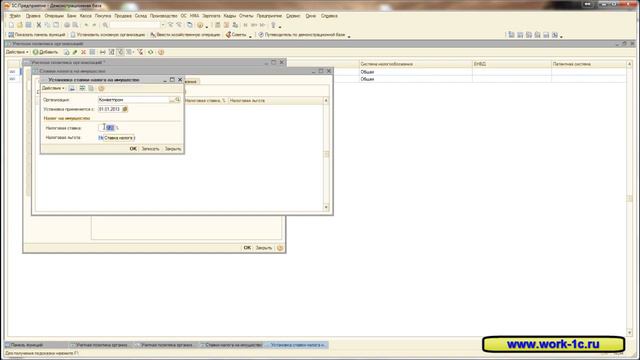
Task: Click help icon in Учетная политика window footer
Action: 280,248
